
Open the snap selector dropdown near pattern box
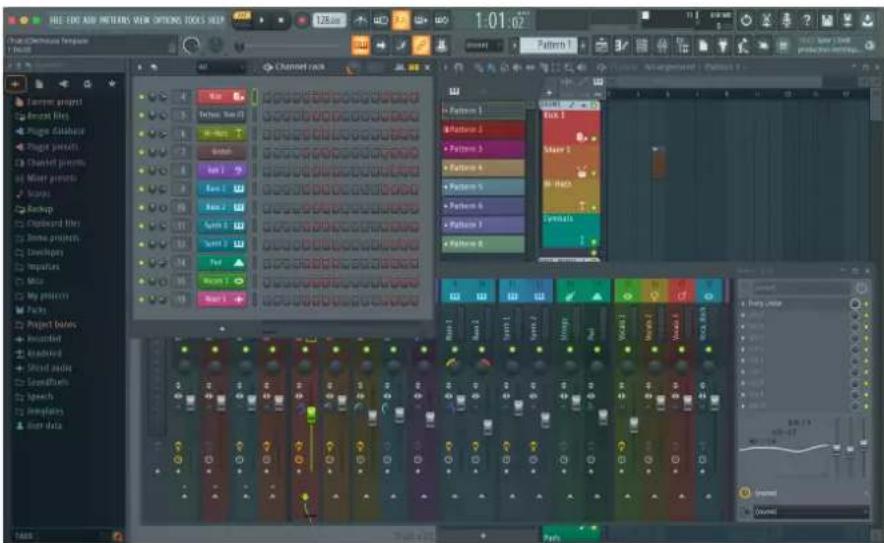click(x=484, y=46)
